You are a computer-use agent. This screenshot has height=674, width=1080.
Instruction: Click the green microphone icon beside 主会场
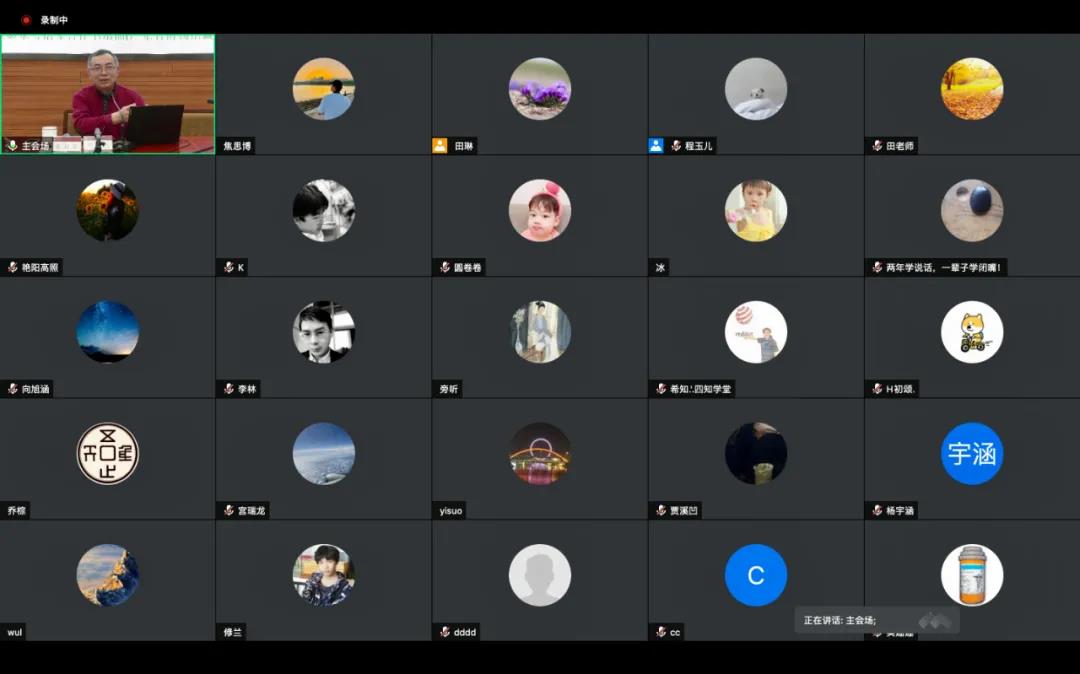pos(12,146)
